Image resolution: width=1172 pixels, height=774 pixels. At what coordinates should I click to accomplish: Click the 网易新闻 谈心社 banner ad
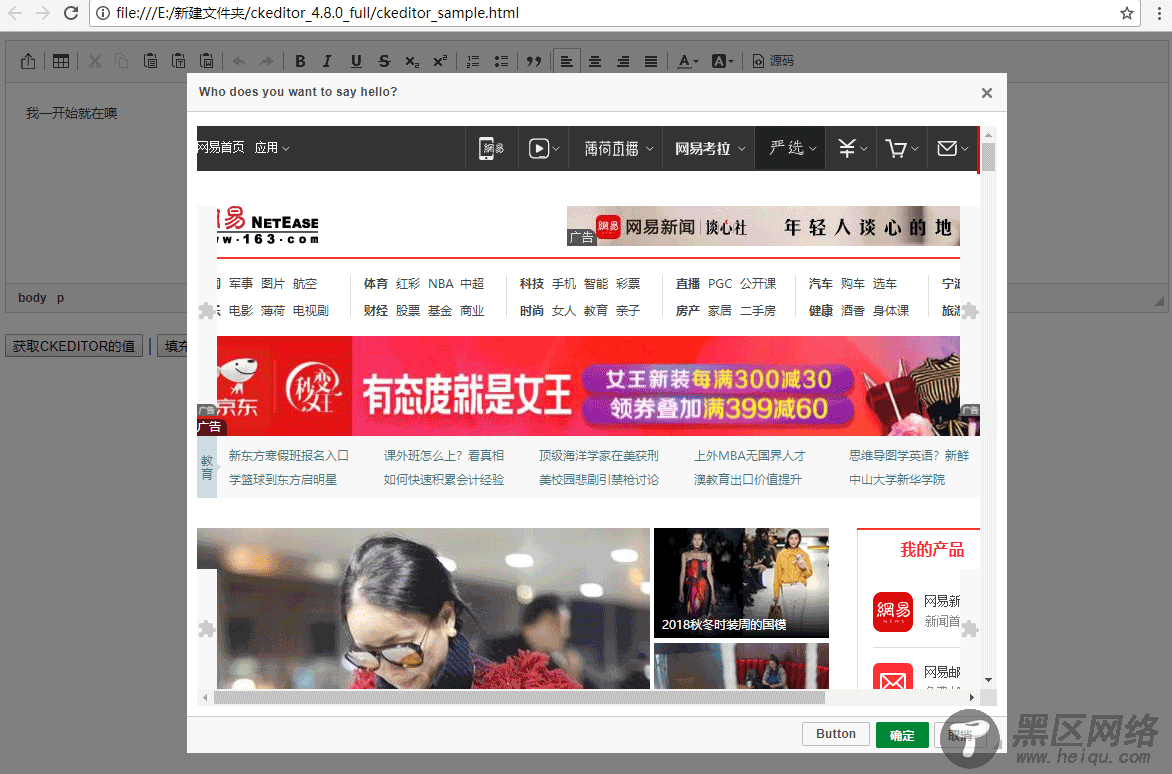pyautogui.click(x=763, y=226)
